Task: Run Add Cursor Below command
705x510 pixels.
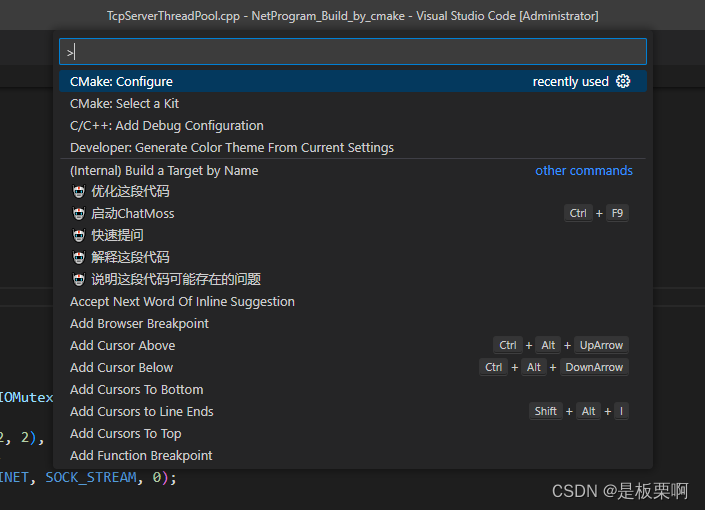Action: [x=353, y=367]
